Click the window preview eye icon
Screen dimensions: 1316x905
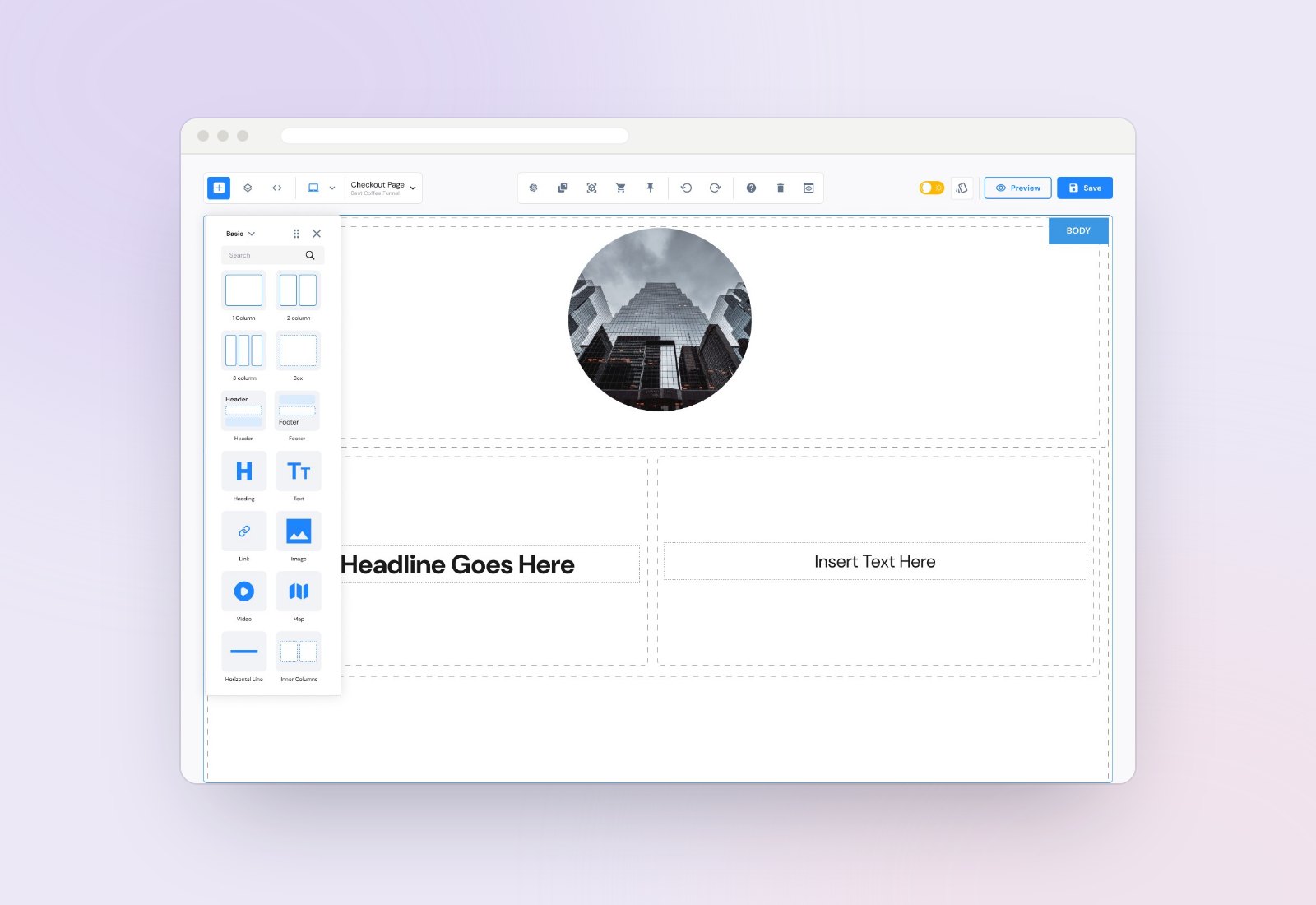pos(809,188)
